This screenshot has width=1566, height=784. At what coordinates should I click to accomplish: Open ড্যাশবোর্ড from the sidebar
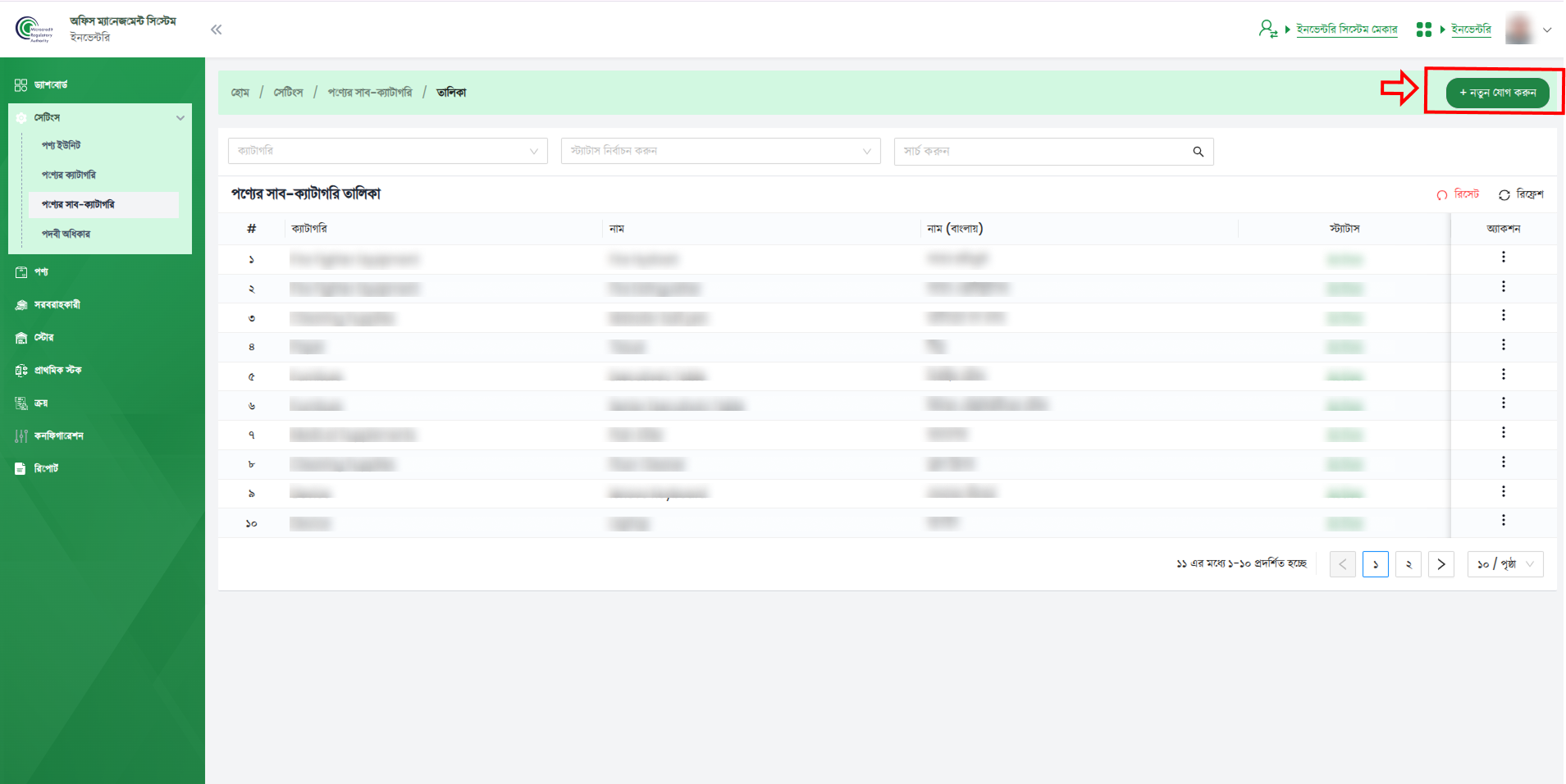click(51, 84)
